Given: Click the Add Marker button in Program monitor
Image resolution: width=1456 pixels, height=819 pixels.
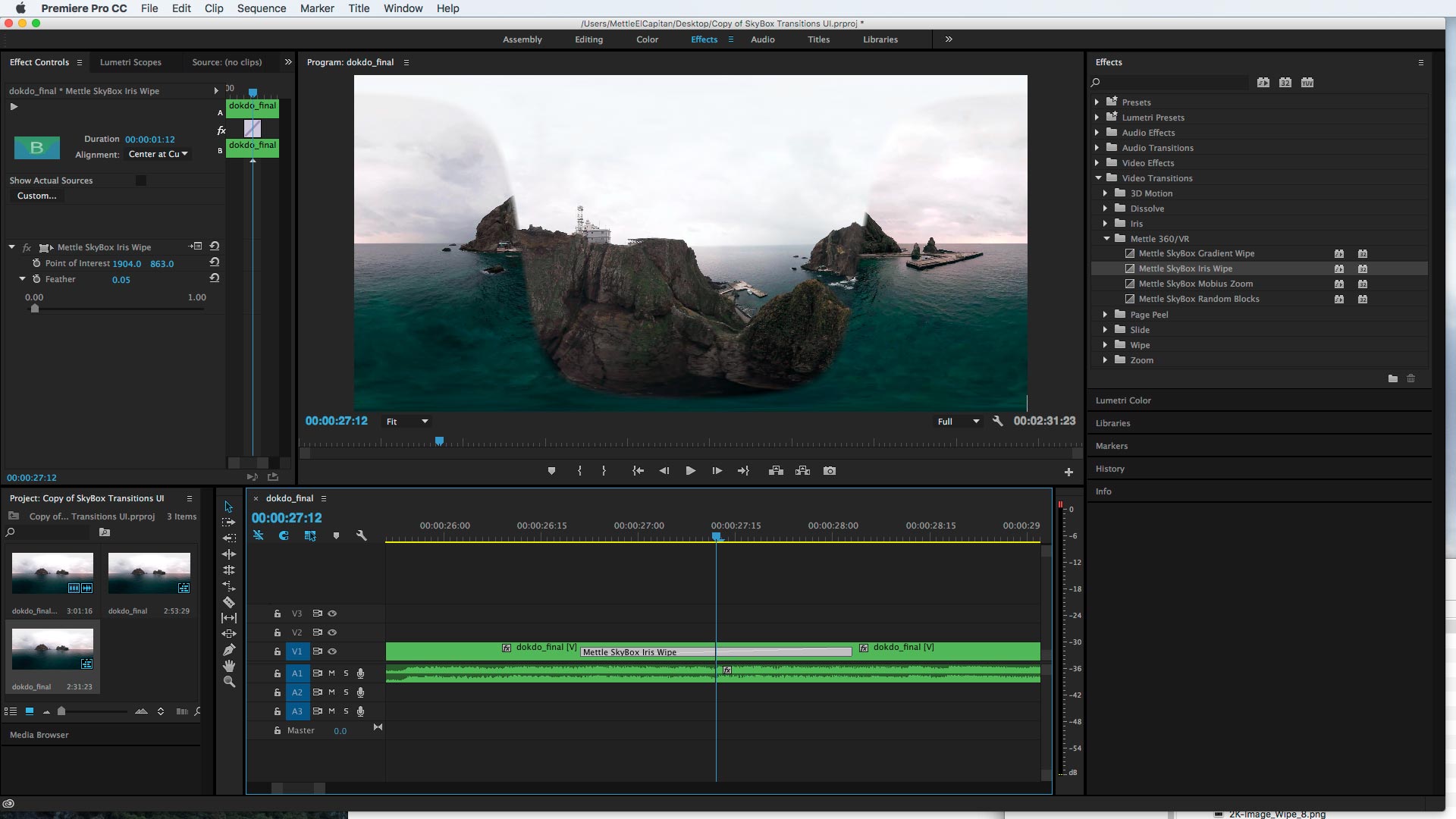Looking at the screenshot, I should pyautogui.click(x=551, y=471).
